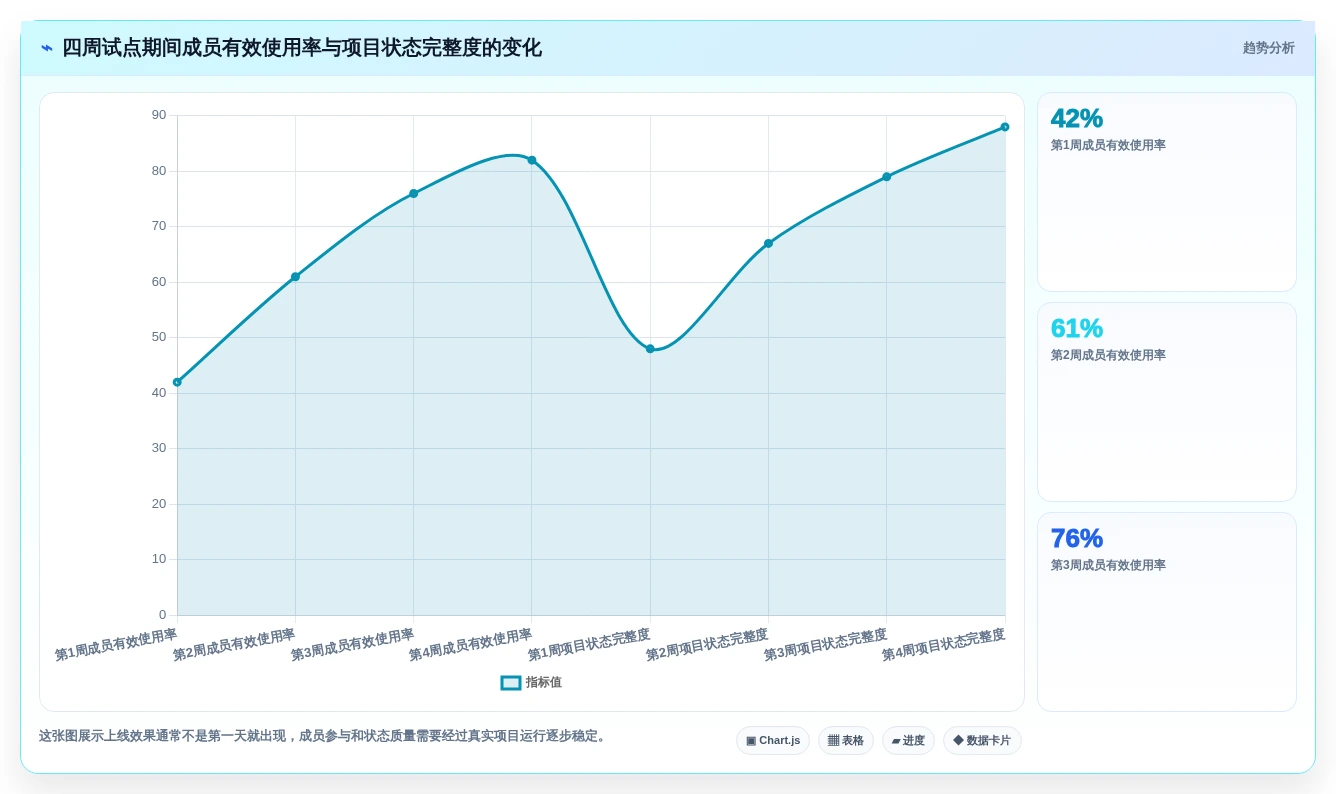The image size is (1336, 794).
Task: Click the lightning icon beside the title
Action: (x=47, y=48)
